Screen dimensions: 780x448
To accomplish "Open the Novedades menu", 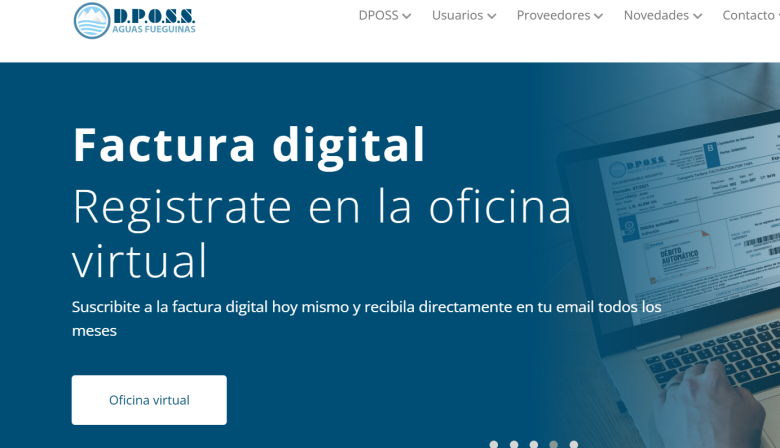I will [x=656, y=15].
